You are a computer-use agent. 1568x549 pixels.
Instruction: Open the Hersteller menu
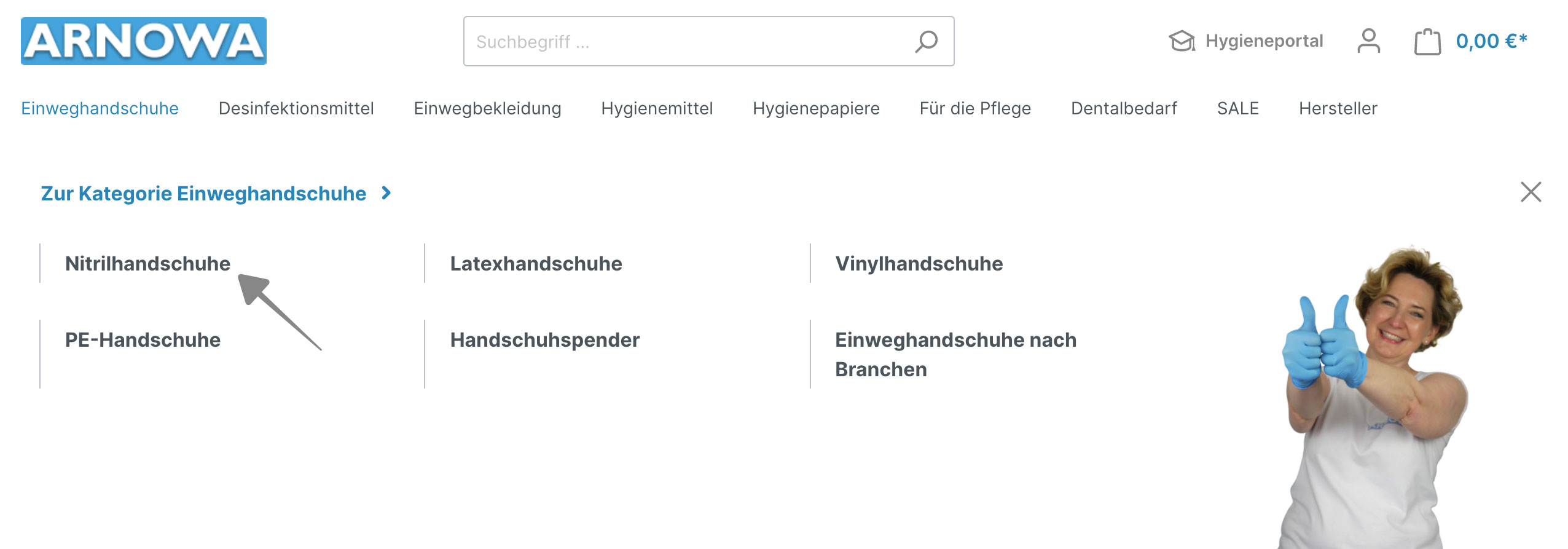(1338, 108)
